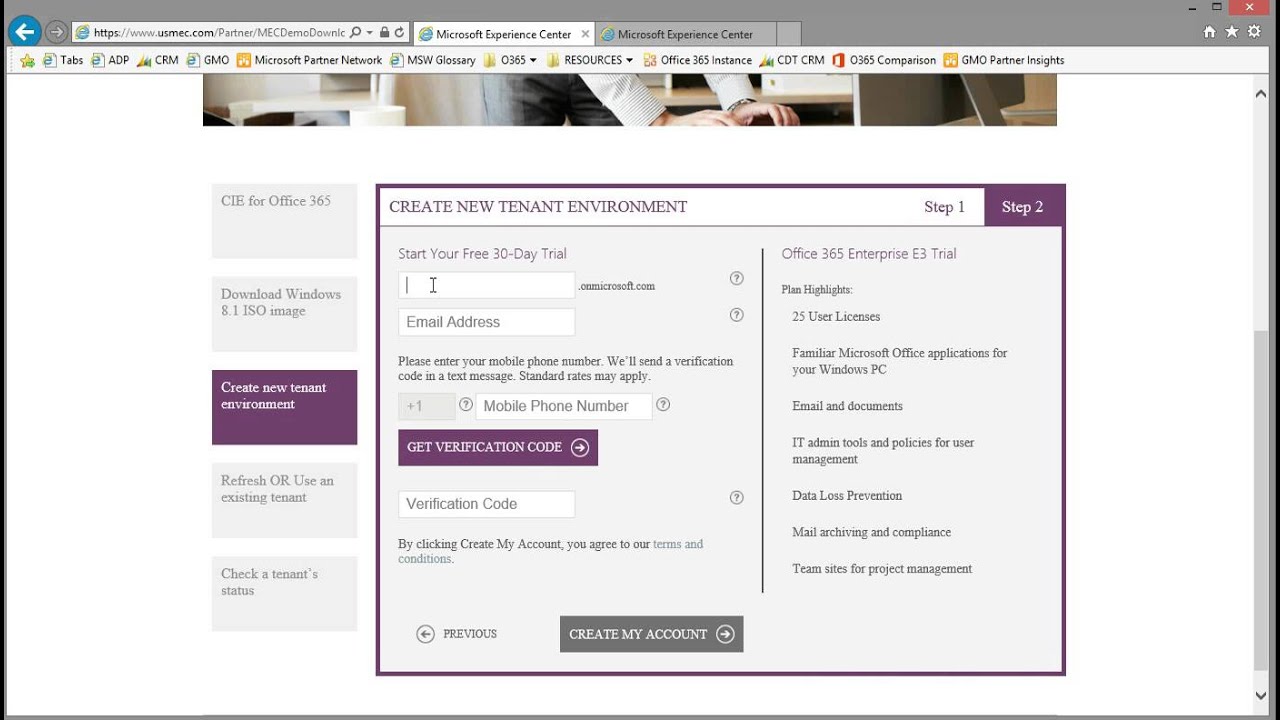The width and height of the screenshot is (1280, 720).
Task: Click 'Start Your Free 30-Day Trial' heading
Action: 482,254
